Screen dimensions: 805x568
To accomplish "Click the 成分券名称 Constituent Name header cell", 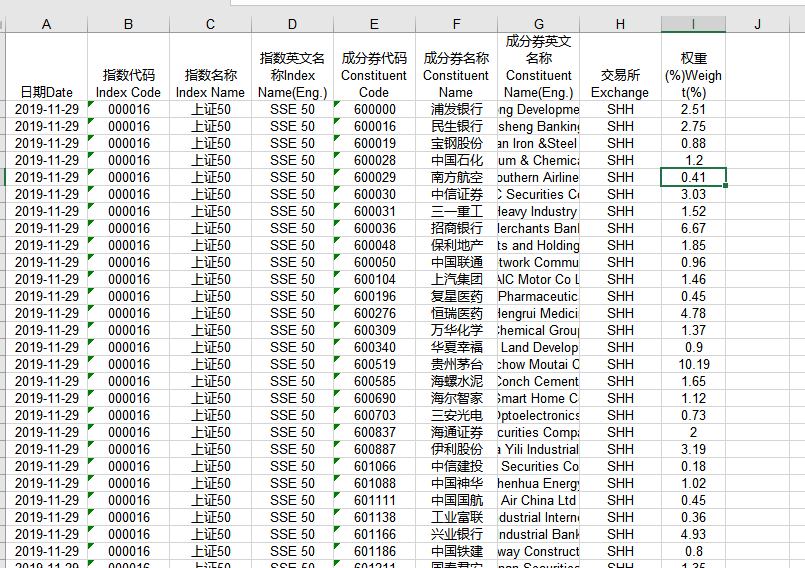I will [456, 67].
